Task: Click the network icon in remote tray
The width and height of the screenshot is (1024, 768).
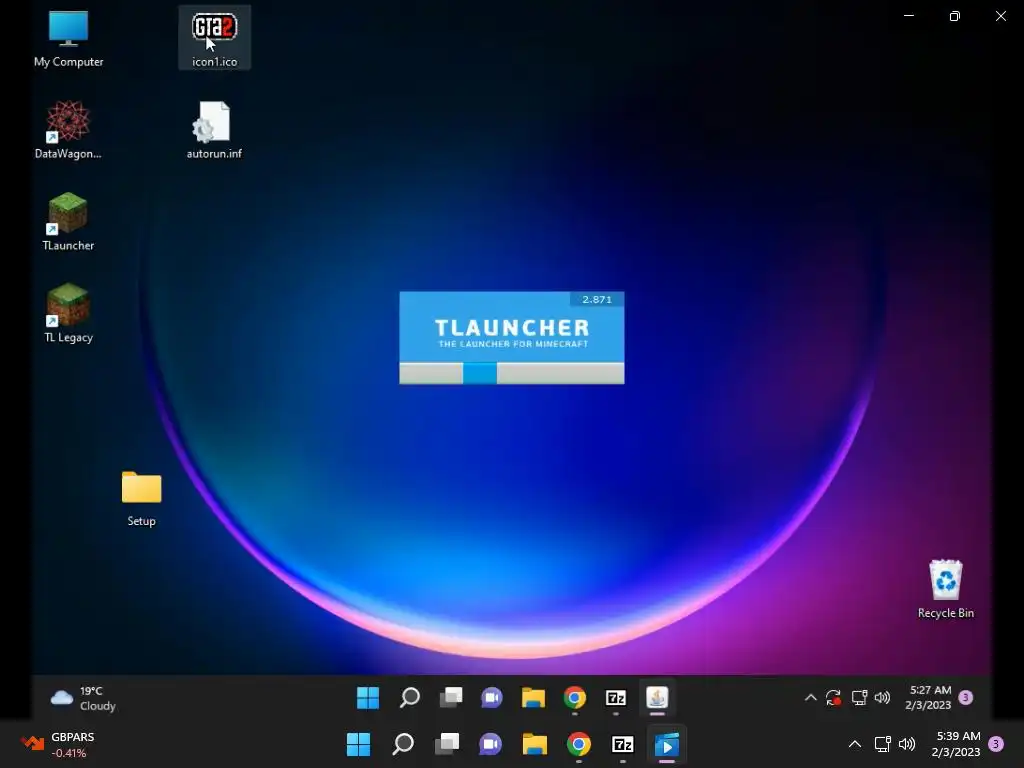Action: [x=859, y=697]
